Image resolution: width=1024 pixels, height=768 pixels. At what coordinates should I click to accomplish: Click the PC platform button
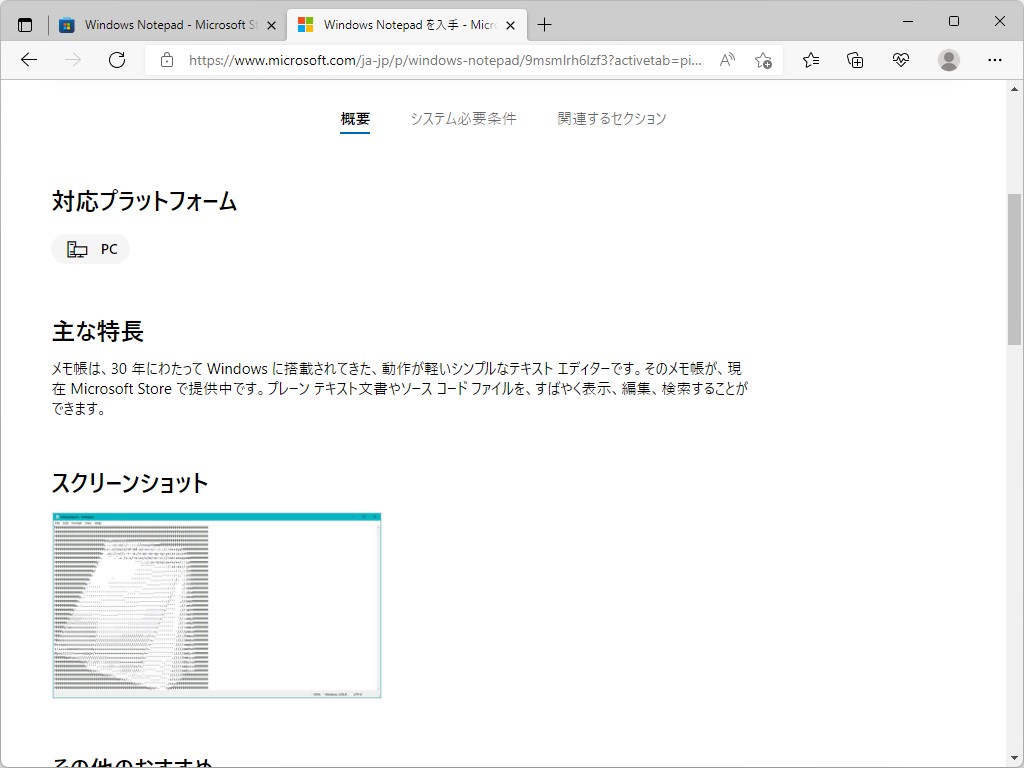coord(90,248)
